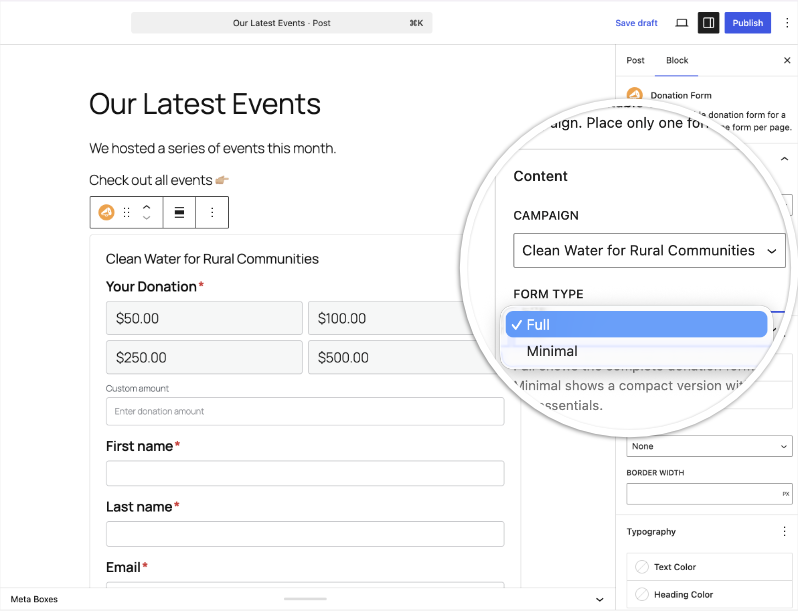Switch to the Block tab

click(x=677, y=60)
